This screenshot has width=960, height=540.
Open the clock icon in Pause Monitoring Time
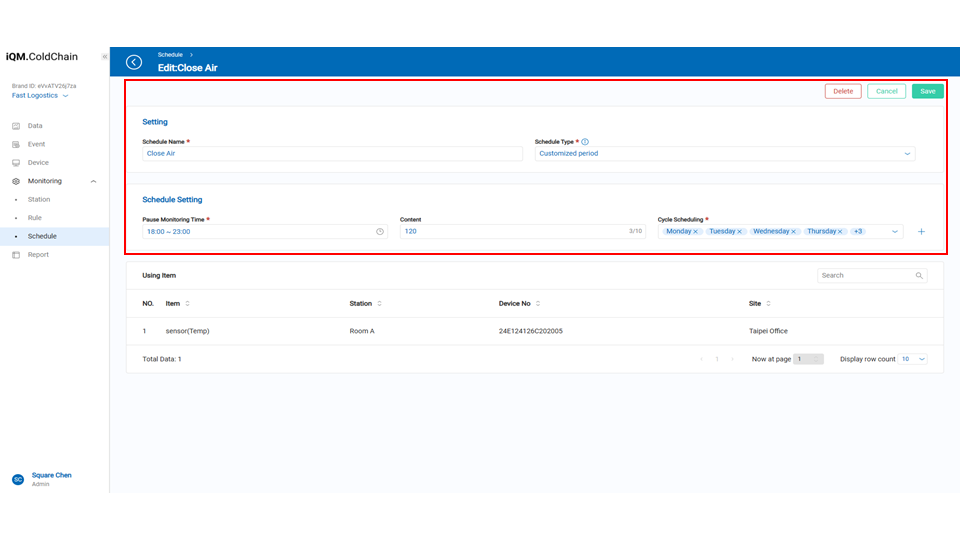pyautogui.click(x=380, y=231)
